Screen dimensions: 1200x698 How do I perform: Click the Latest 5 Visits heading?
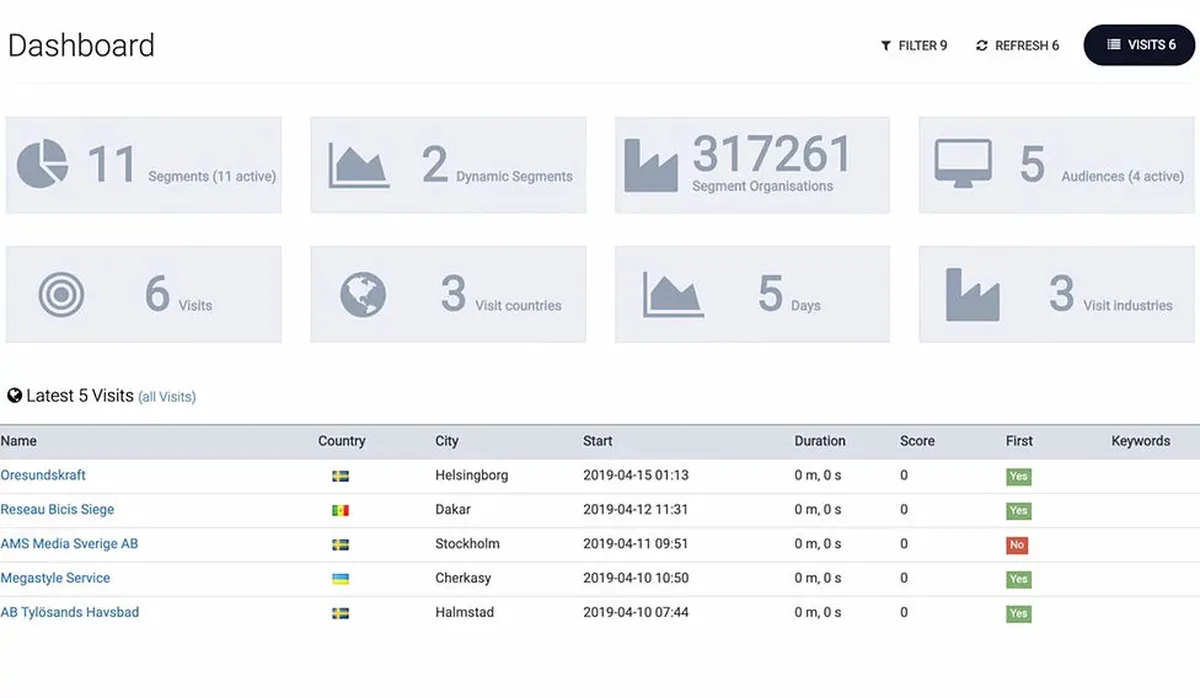pyautogui.click(x=80, y=396)
